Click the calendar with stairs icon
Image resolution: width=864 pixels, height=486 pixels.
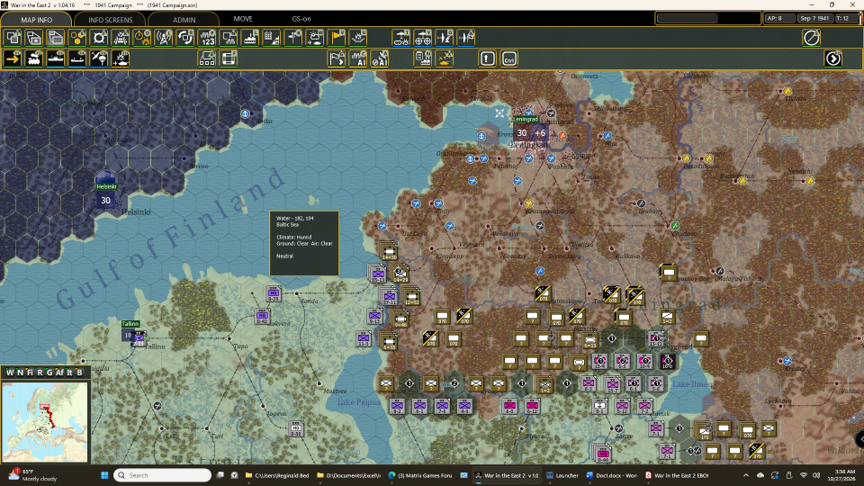pos(272,38)
